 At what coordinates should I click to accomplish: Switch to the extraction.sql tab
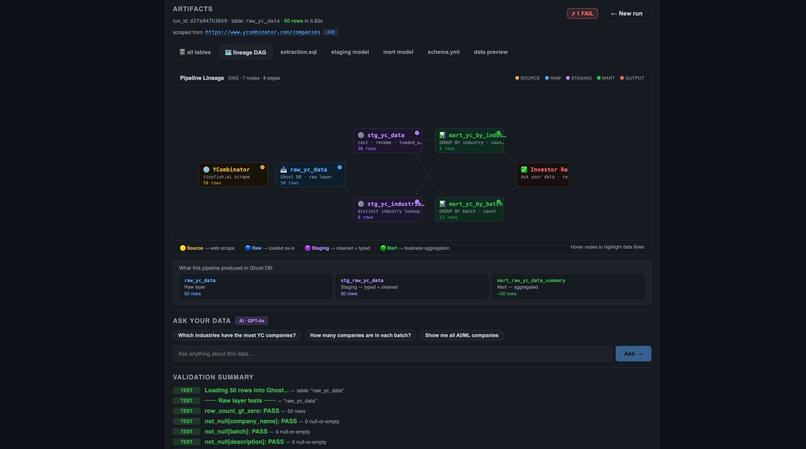299,52
